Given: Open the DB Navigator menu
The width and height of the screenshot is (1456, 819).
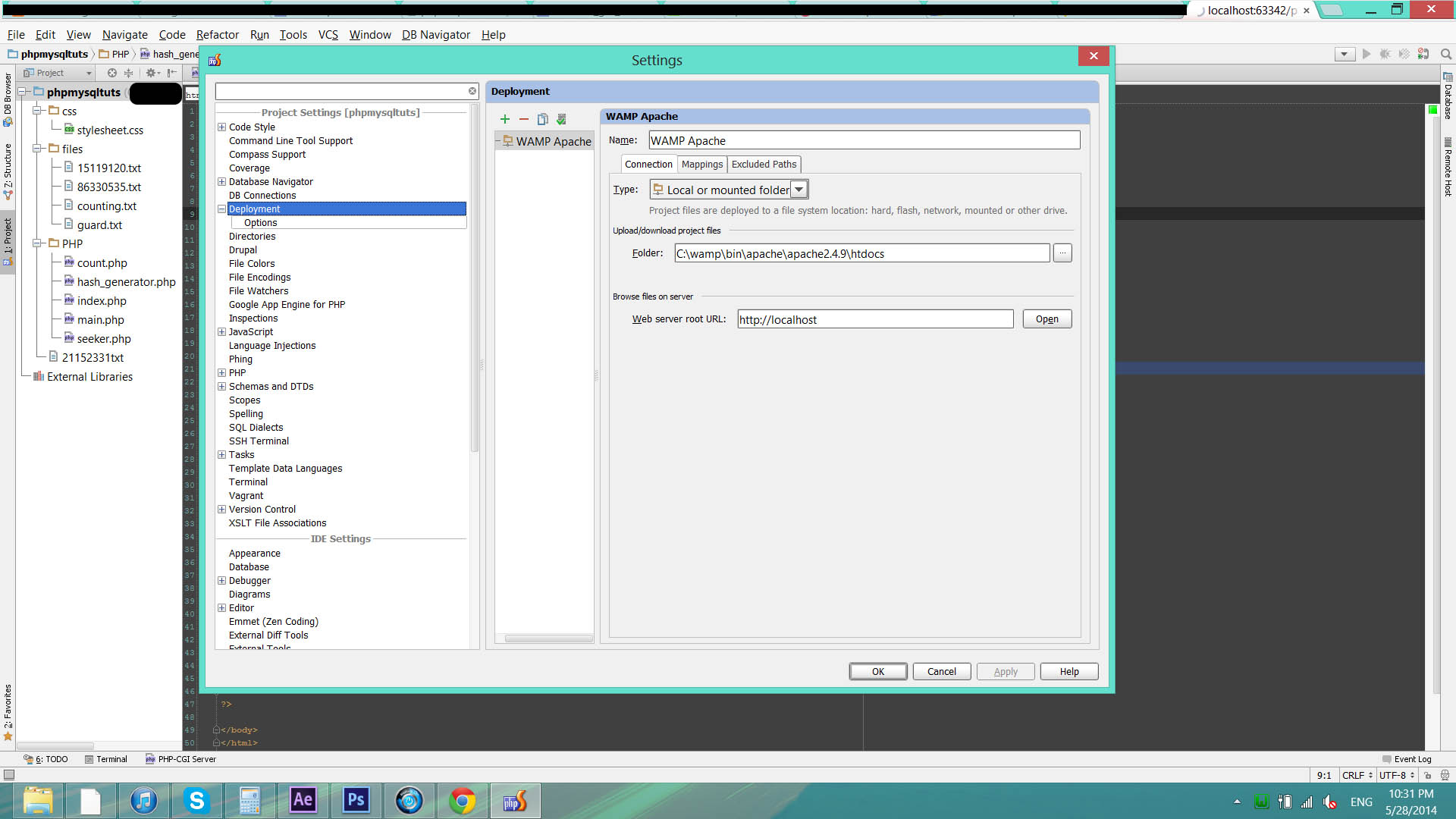Looking at the screenshot, I should tap(436, 35).
